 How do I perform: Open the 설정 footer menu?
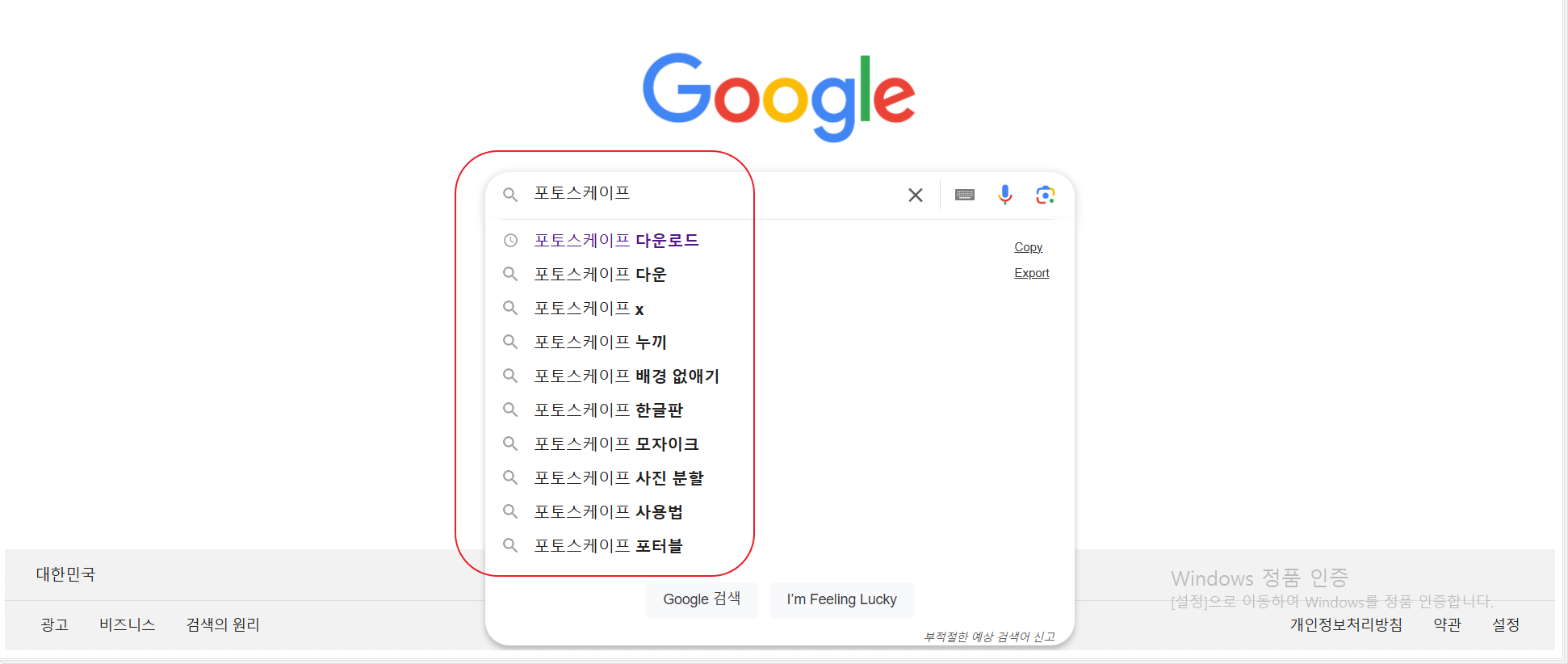1506,624
